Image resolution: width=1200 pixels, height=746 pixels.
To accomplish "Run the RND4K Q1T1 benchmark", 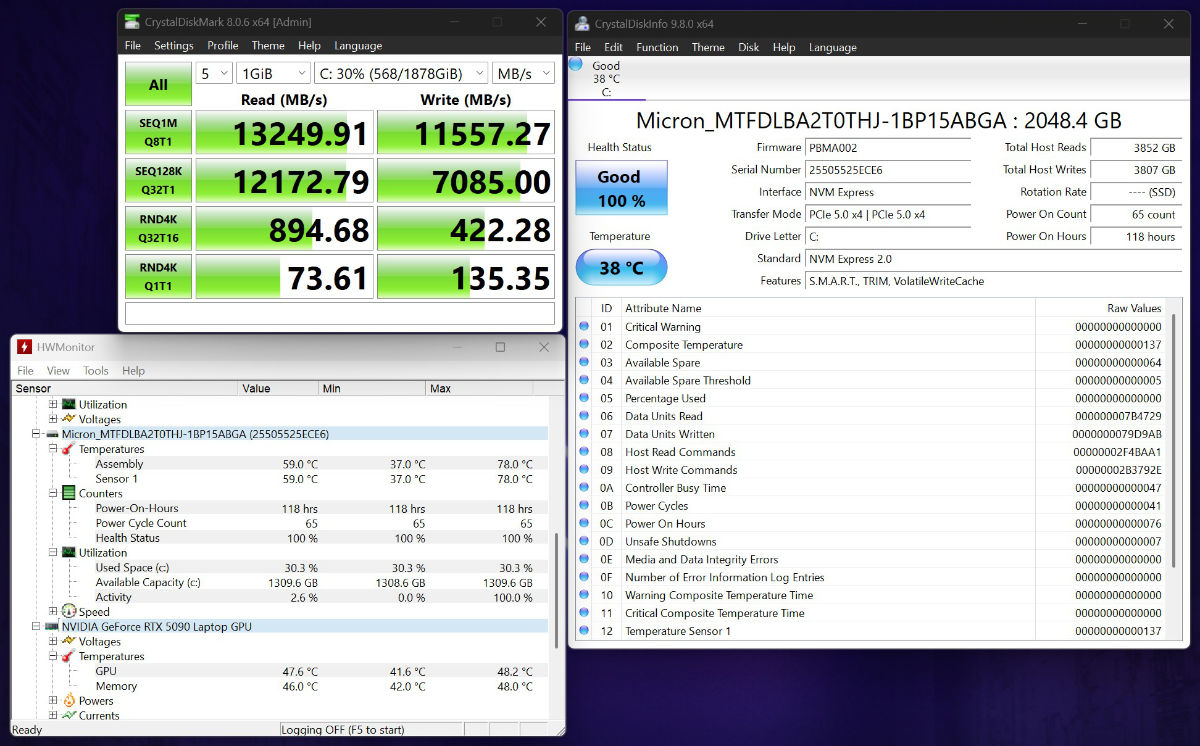I will click(x=158, y=276).
